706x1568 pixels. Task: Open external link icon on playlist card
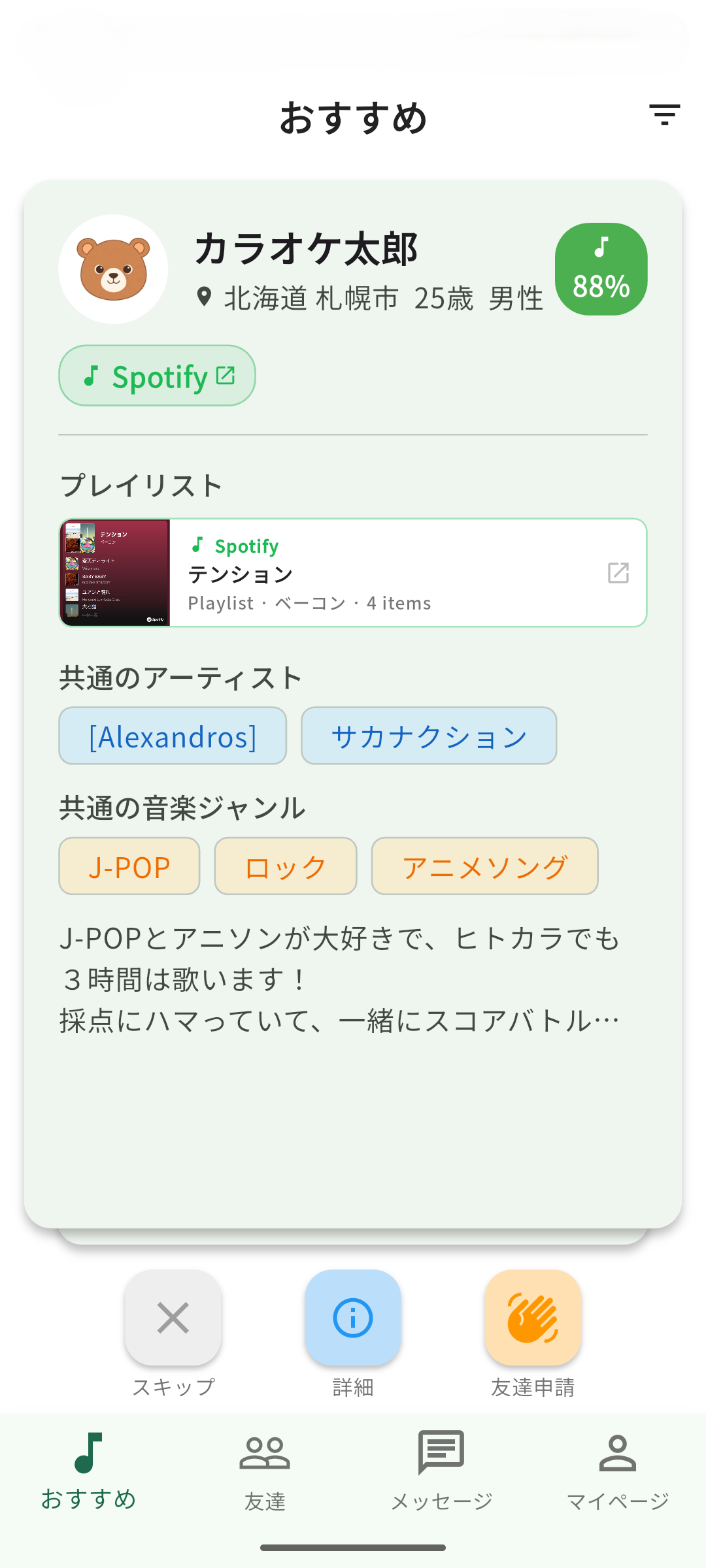[x=618, y=573]
